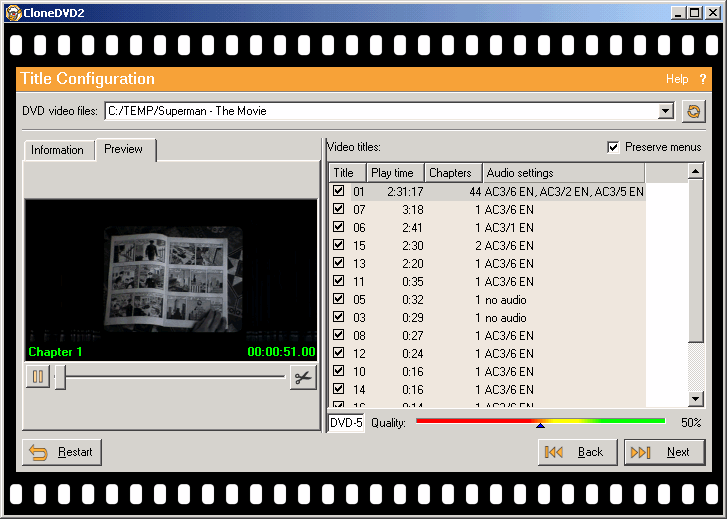
Task: Select audio 'AC3/6 EN, AC3/2 EN, AC3/5 EN'
Action: [x=564, y=192]
